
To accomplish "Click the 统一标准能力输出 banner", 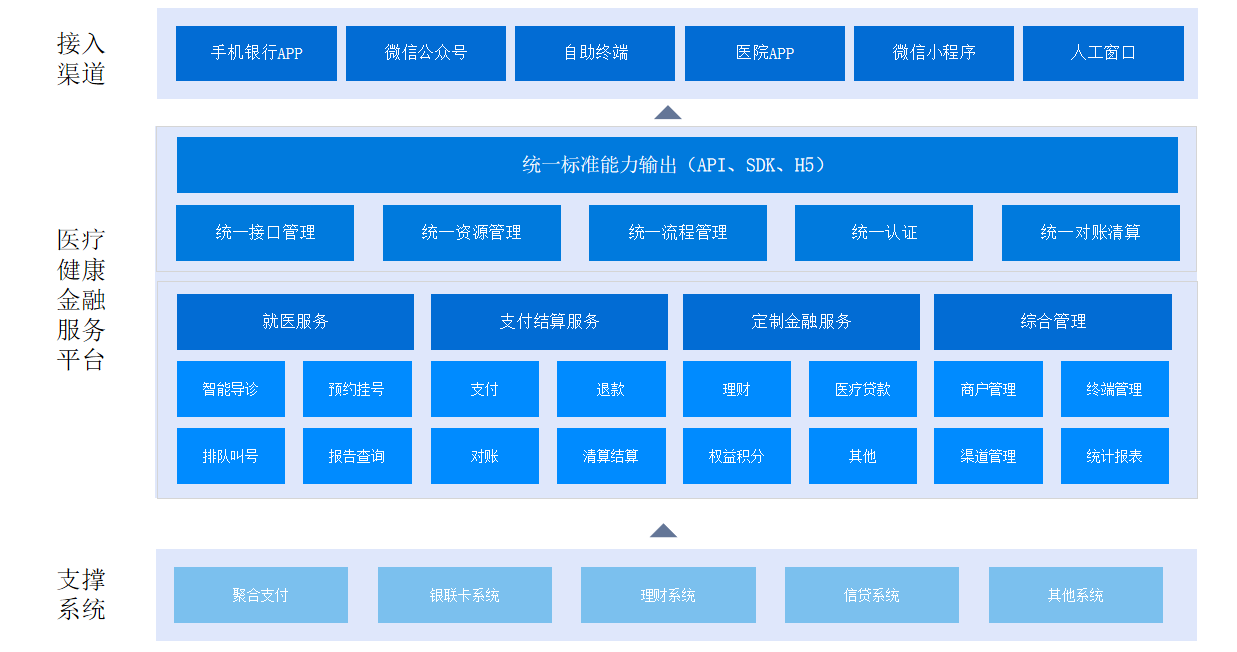I will 677,165.
